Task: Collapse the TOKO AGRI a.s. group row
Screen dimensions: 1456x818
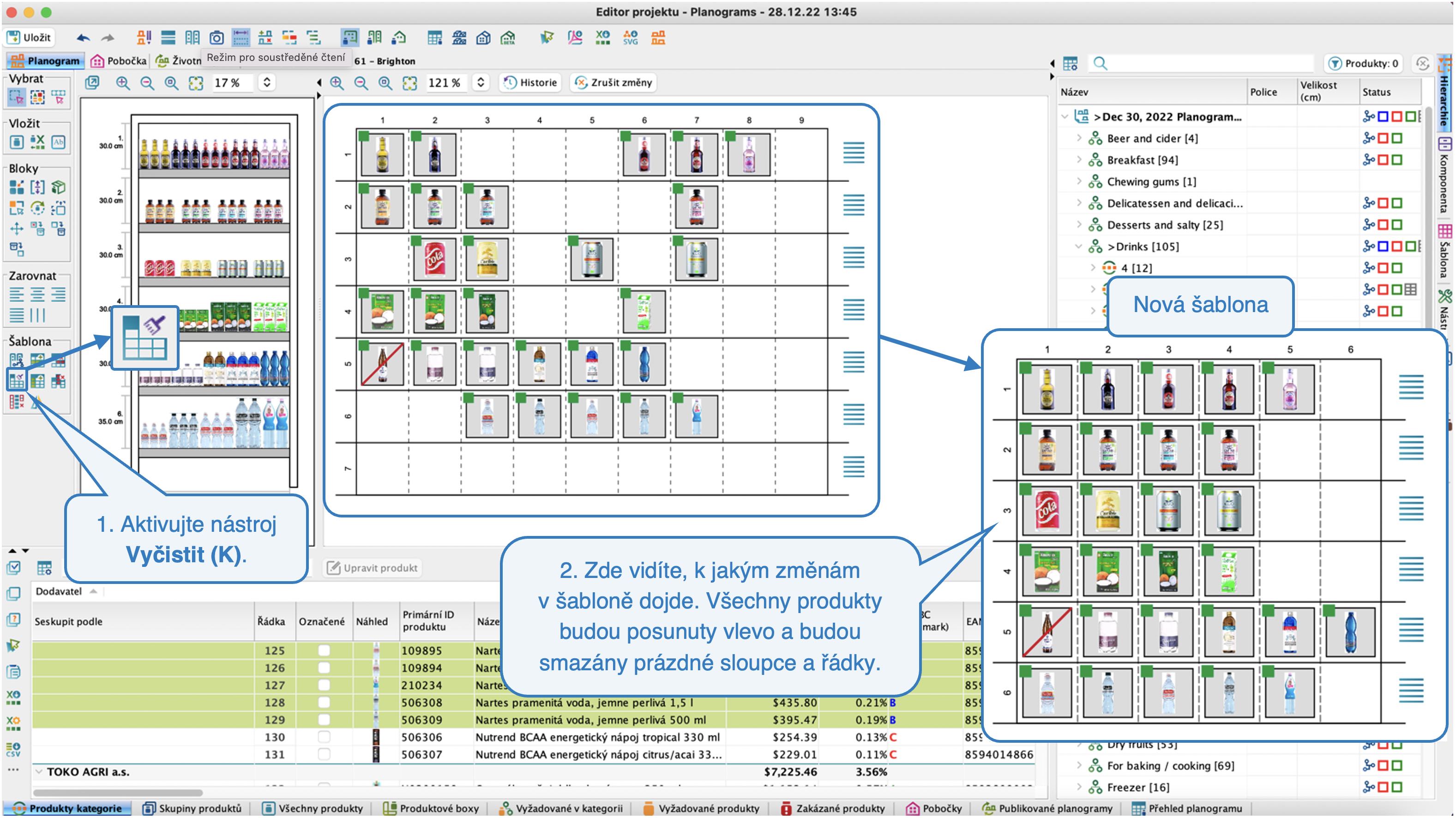Action: [38, 771]
